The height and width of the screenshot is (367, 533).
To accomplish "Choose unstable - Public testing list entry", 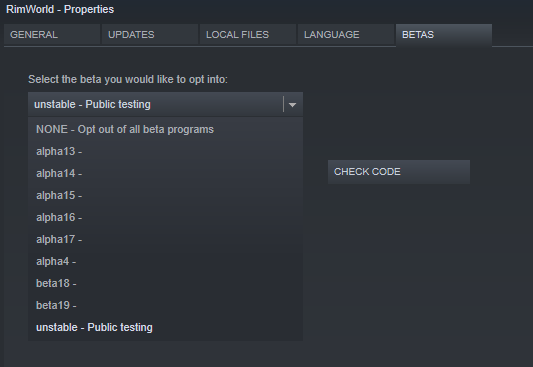I will 166,328.
